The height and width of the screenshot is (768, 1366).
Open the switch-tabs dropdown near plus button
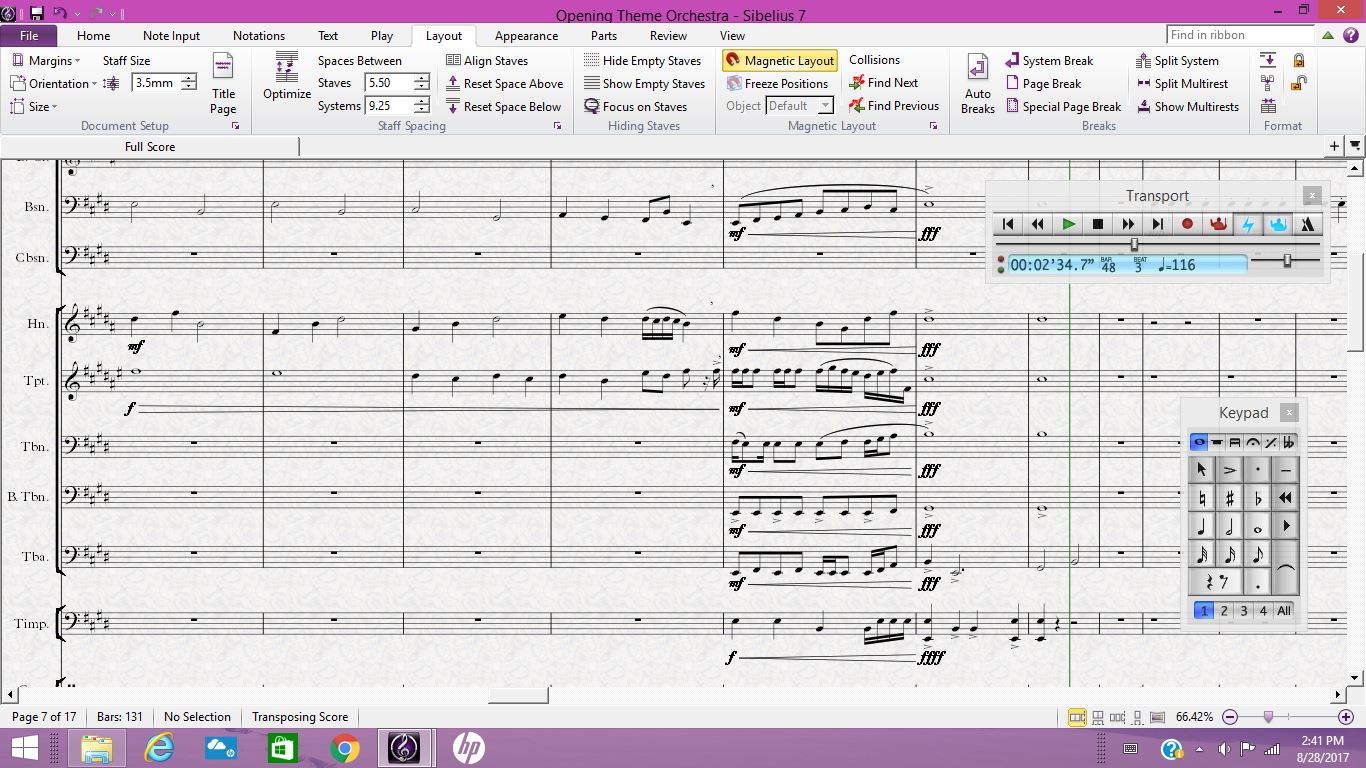(x=1355, y=146)
